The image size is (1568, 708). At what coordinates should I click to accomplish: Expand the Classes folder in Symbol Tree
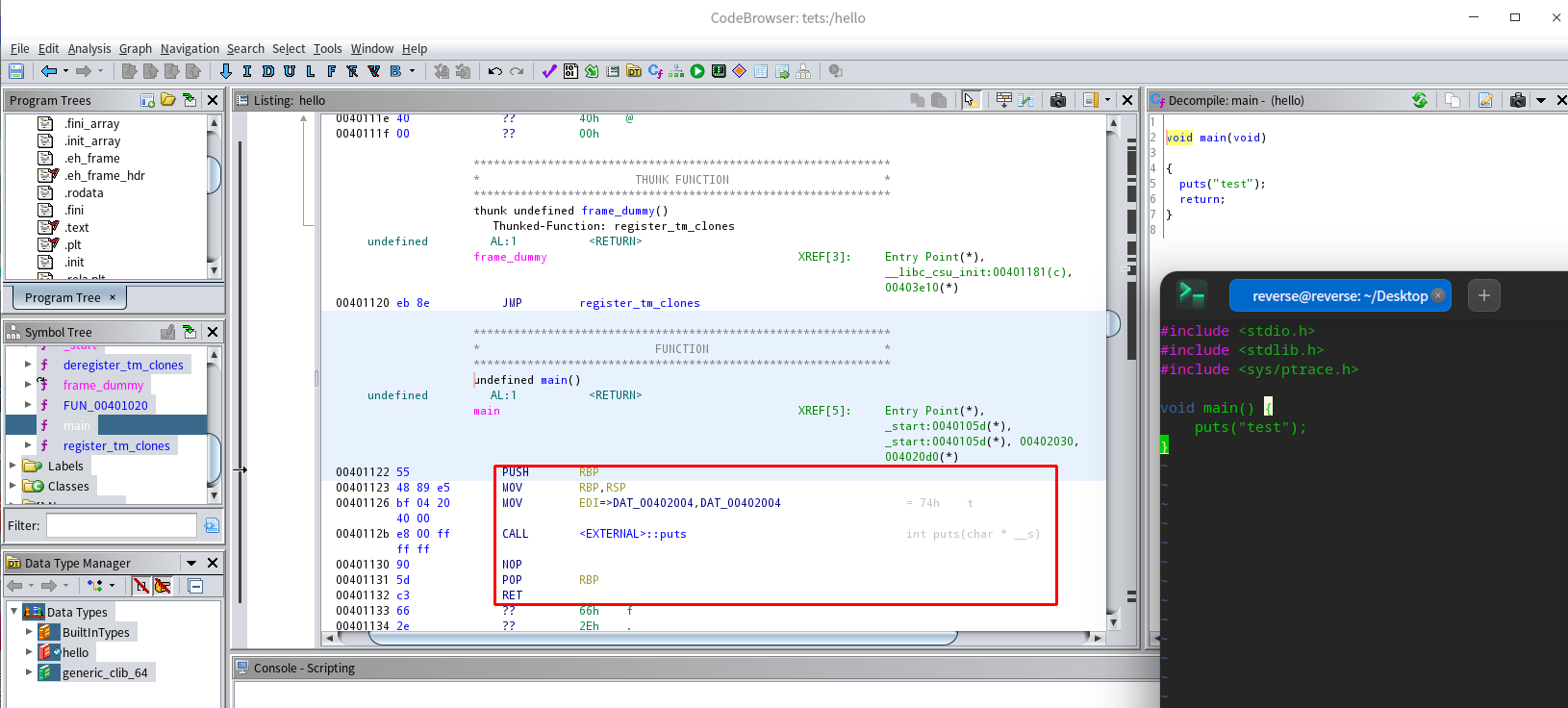pyautogui.click(x=13, y=486)
